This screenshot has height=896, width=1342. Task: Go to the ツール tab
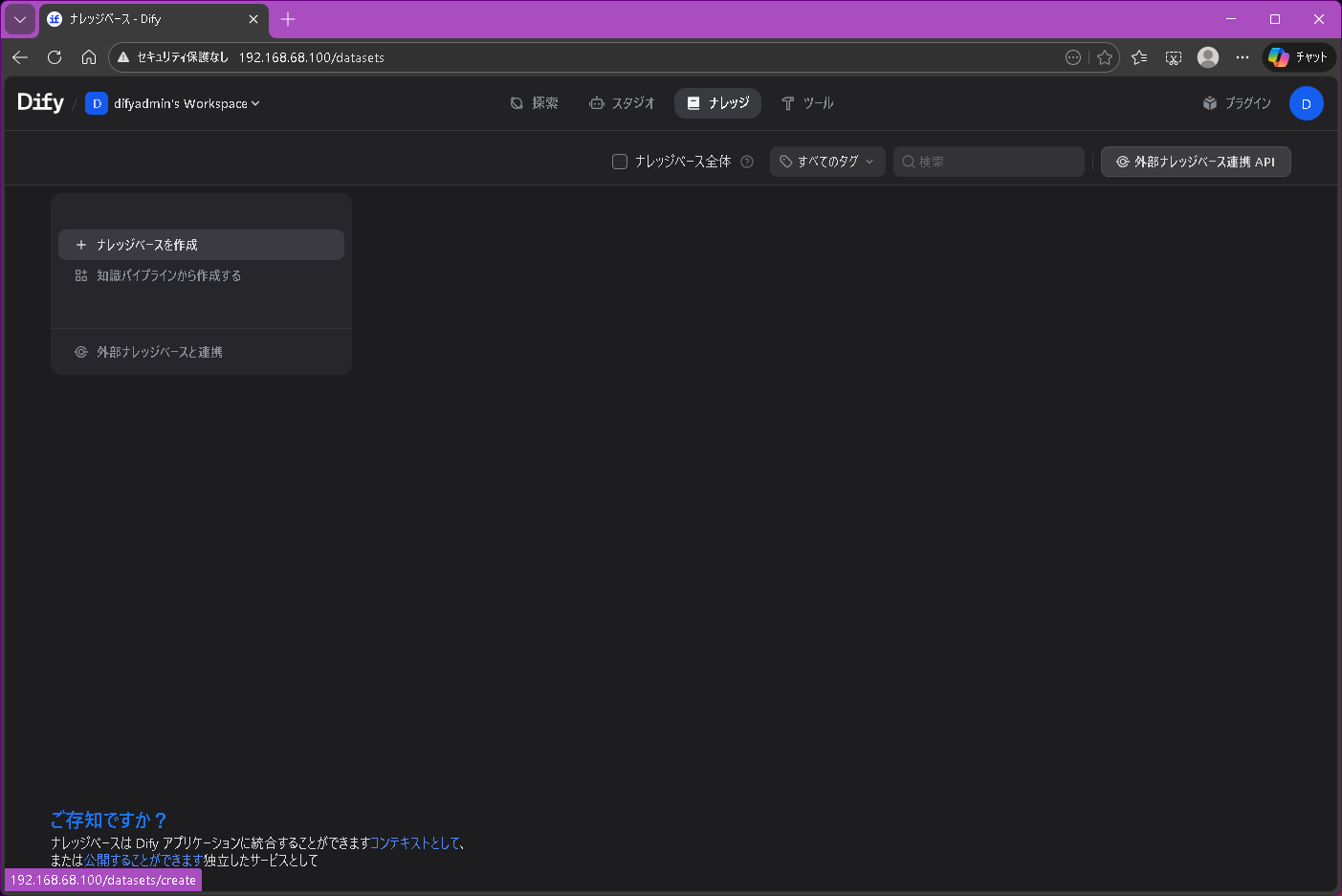tap(807, 103)
